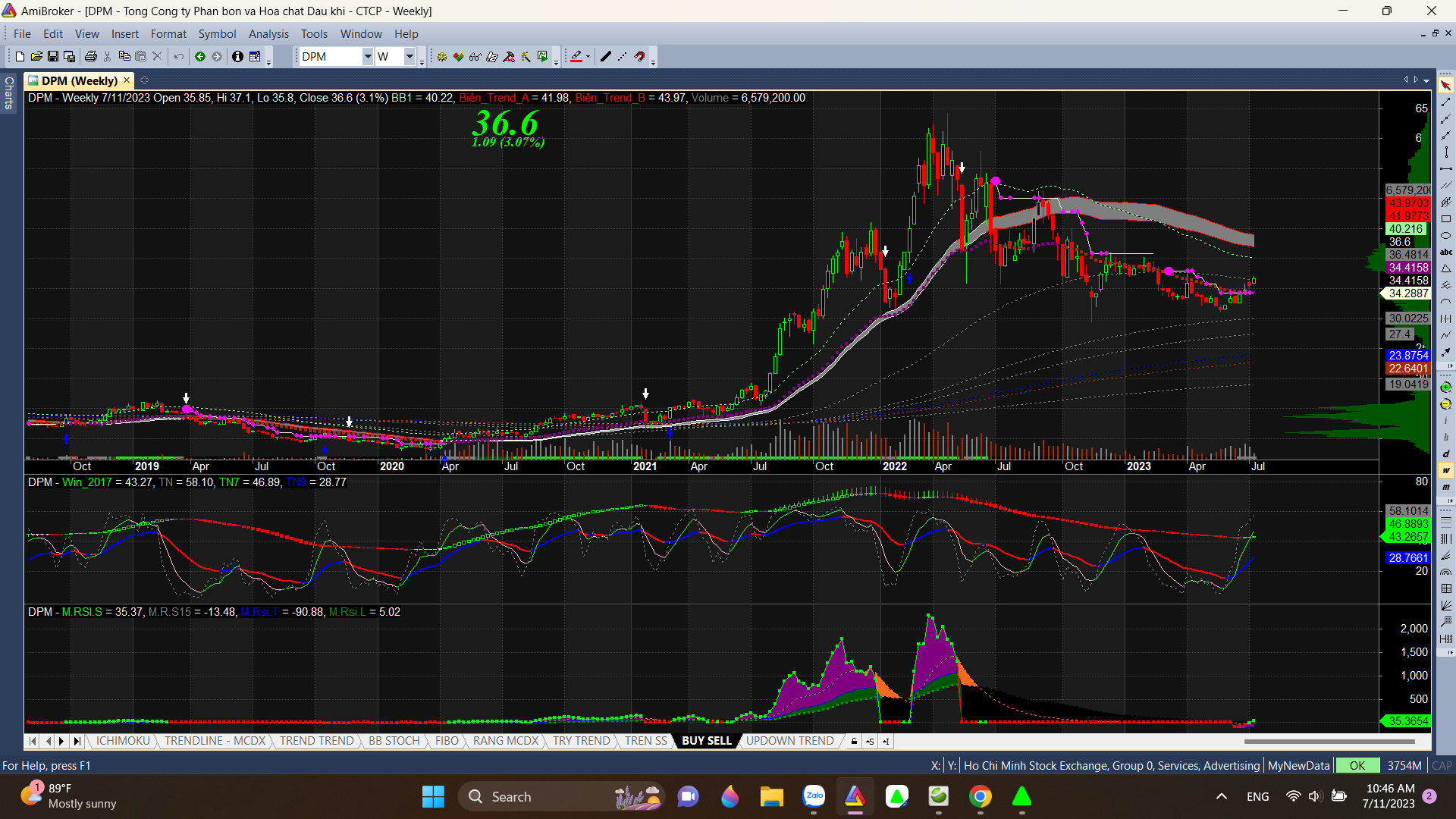Image resolution: width=1456 pixels, height=819 pixels.
Task: Close the DPM (Weekly) chart tab
Action: pyautogui.click(x=127, y=80)
